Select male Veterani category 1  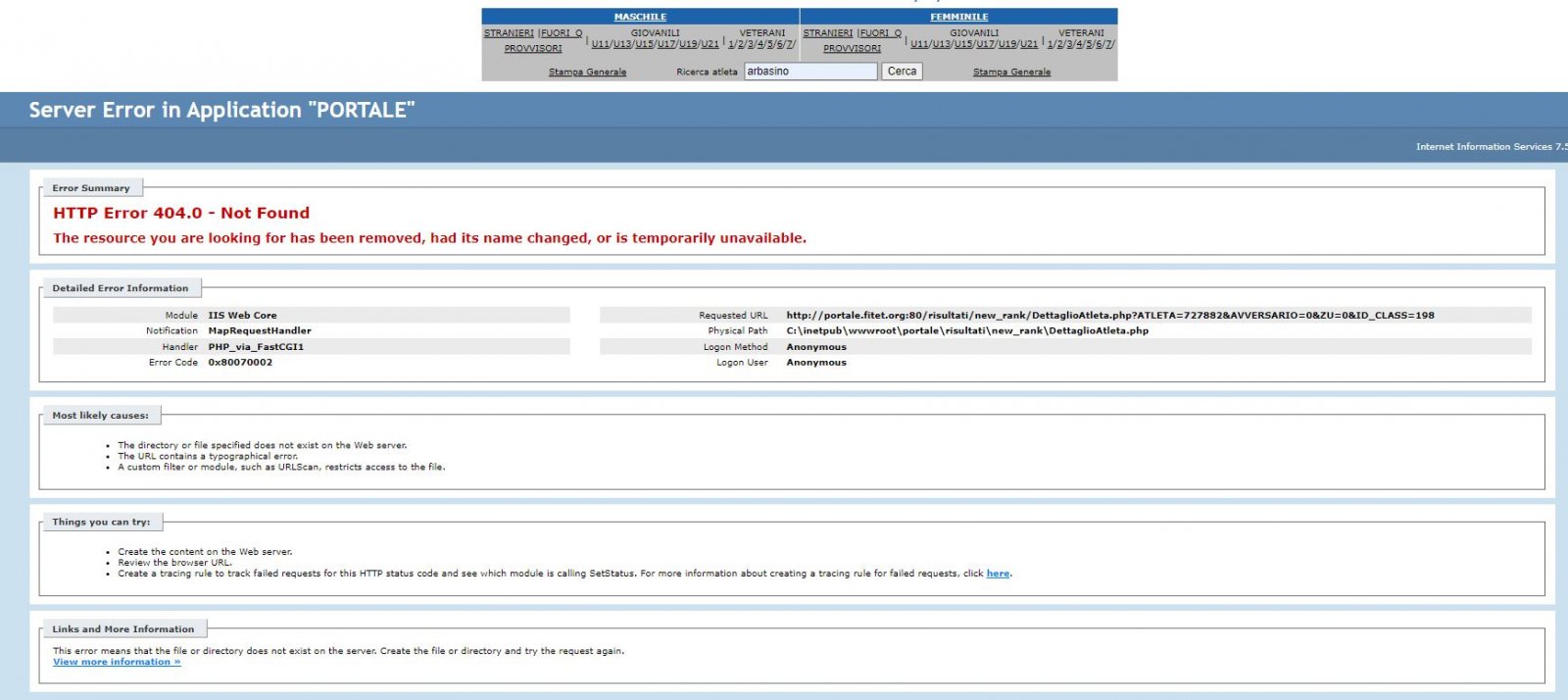pos(731,44)
